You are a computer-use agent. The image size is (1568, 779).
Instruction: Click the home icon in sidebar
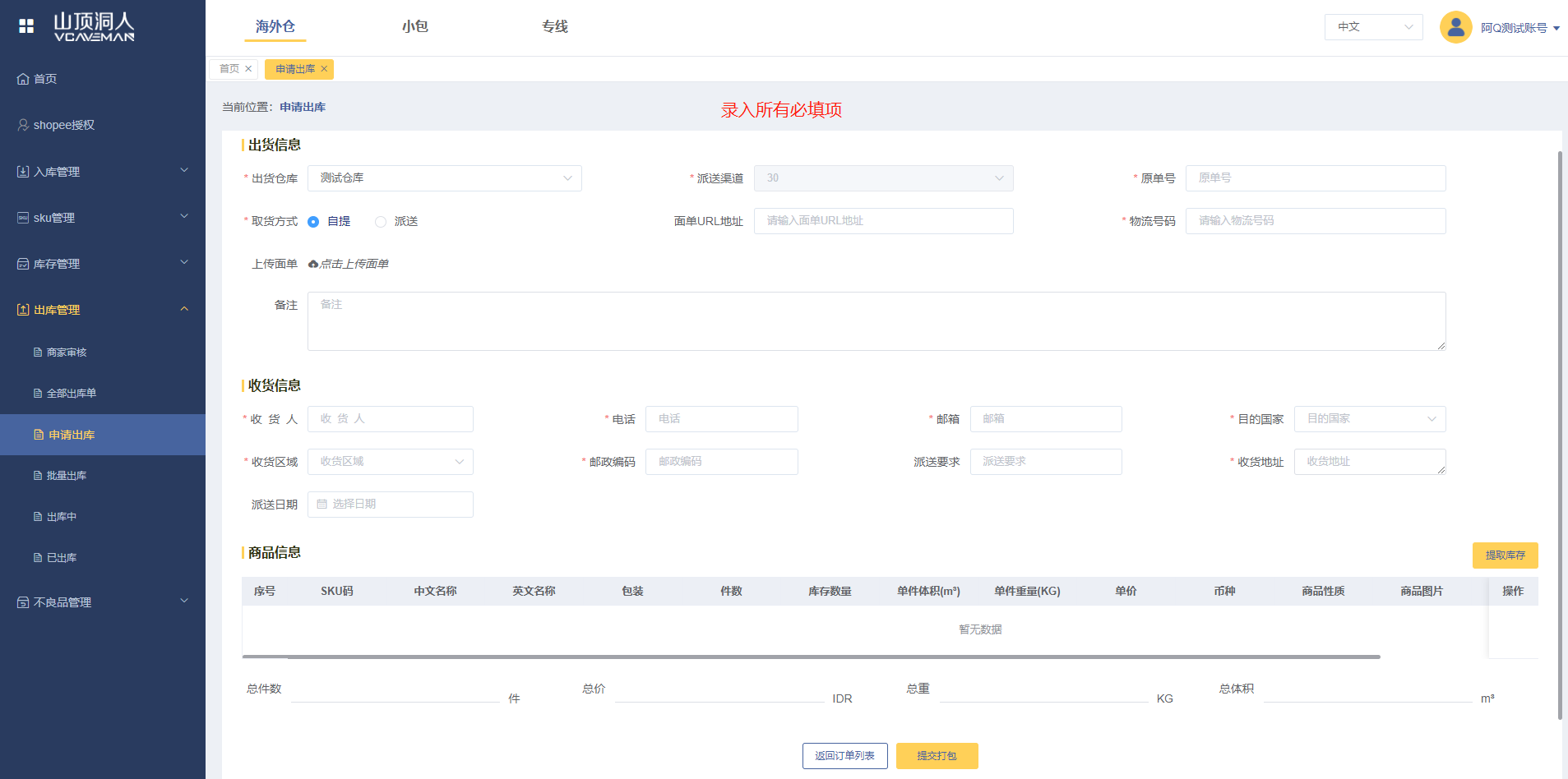(x=23, y=79)
